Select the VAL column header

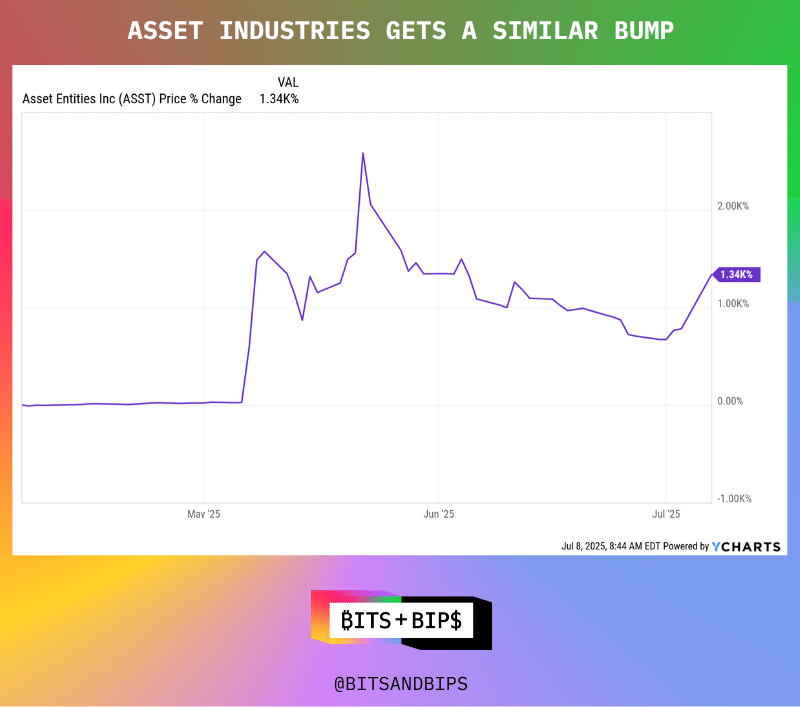[x=288, y=82]
